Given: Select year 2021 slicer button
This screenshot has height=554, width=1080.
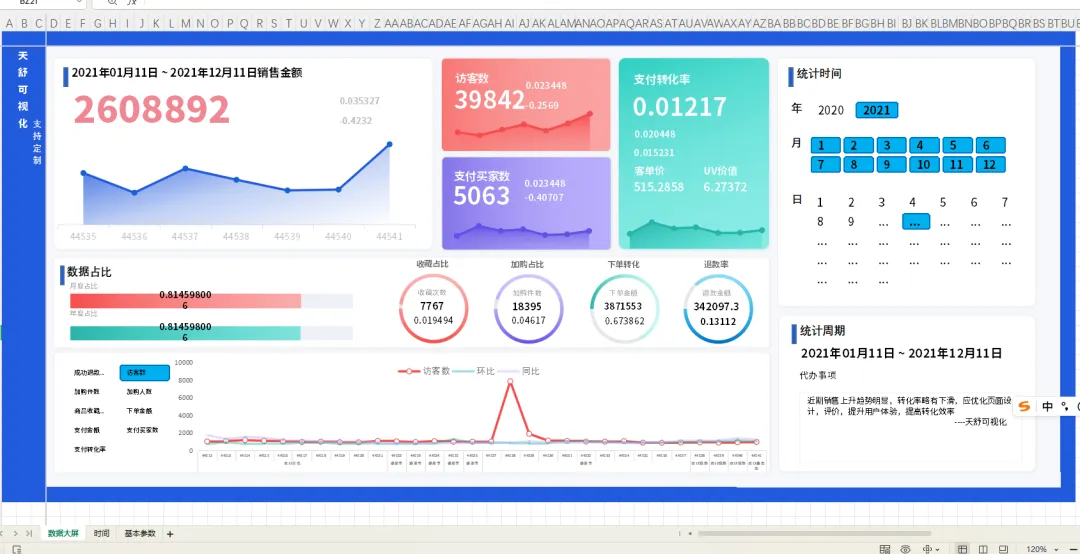Looking at the screenshot, I should (x=877, y=110).
